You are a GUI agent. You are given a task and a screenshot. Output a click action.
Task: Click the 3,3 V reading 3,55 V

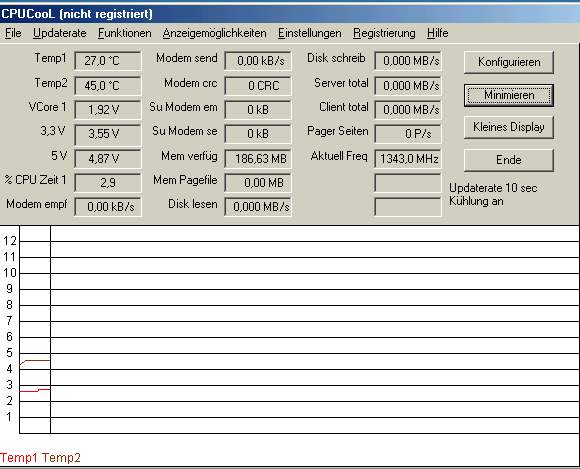coord(108,134)
